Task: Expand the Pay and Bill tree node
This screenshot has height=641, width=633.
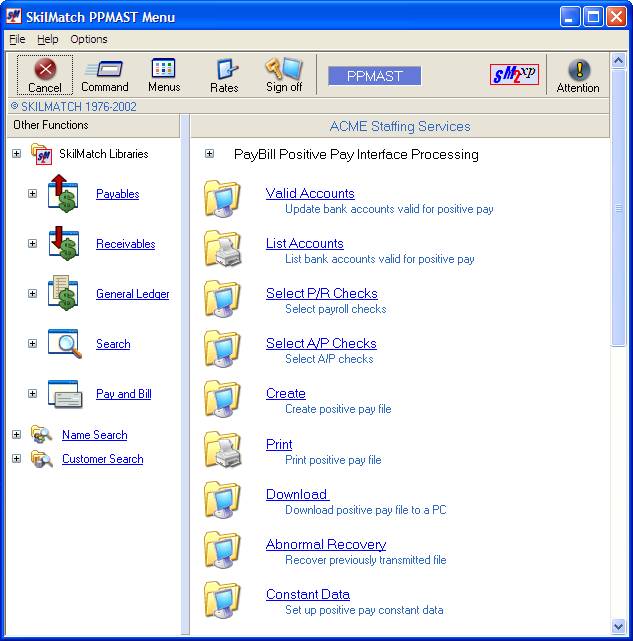Action: [x=32, y=393]
